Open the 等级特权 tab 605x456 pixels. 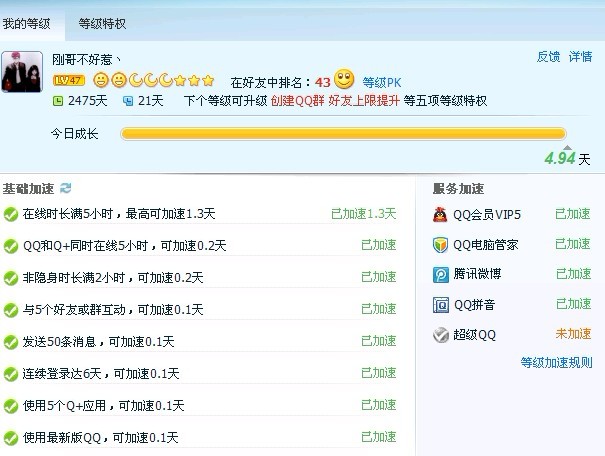[x=102, y=24]
